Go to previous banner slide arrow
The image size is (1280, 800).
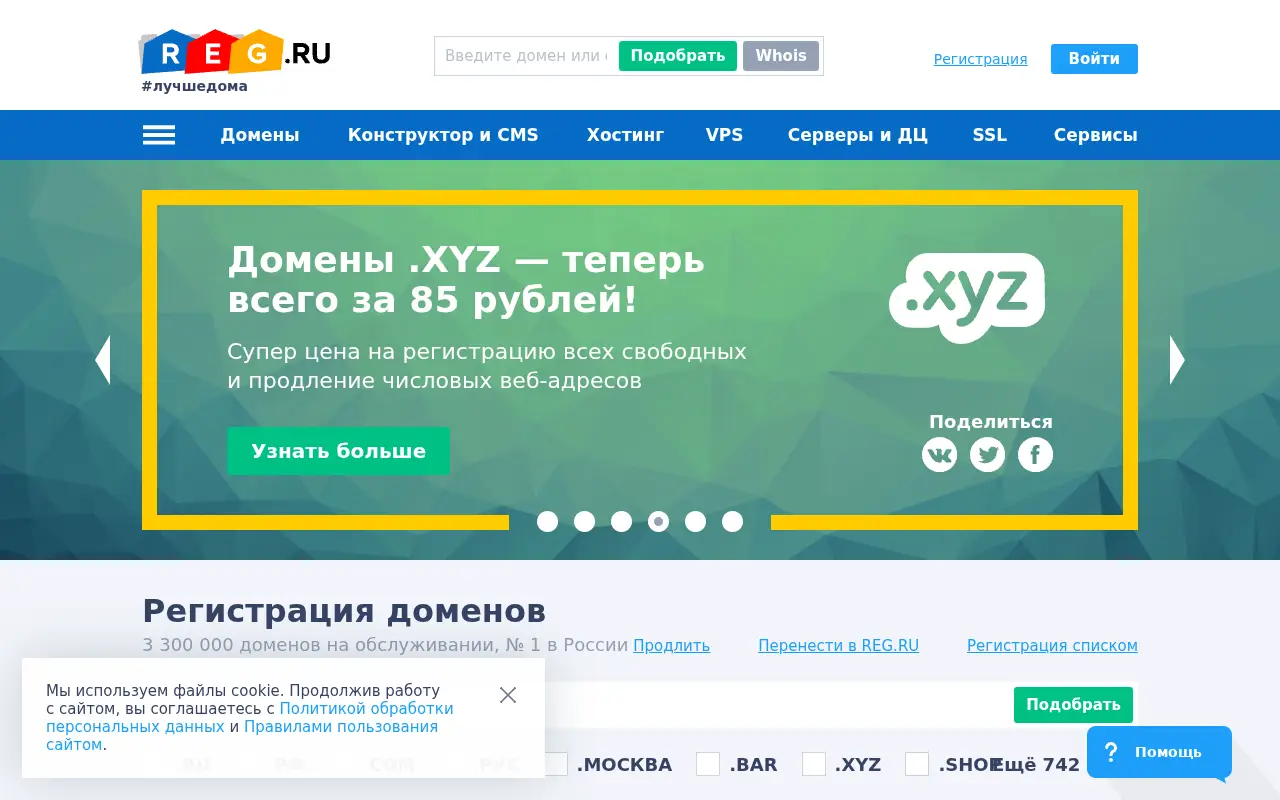coord(102,360)
